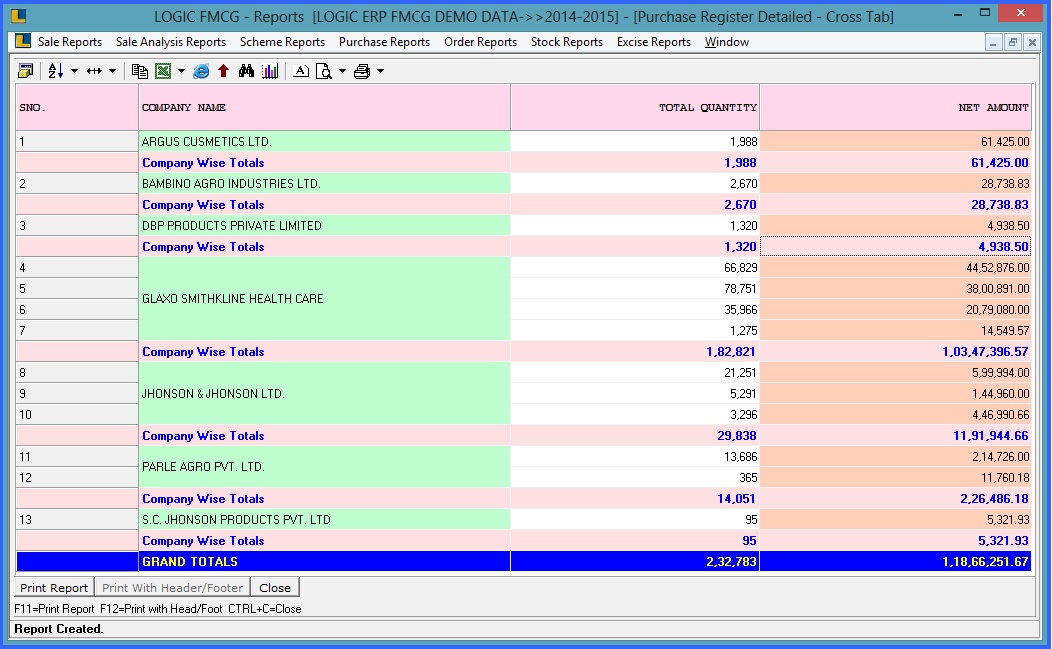The image size is (1052, 649).
Task: Click the Print Report button
Action: [x=54, y=587]
